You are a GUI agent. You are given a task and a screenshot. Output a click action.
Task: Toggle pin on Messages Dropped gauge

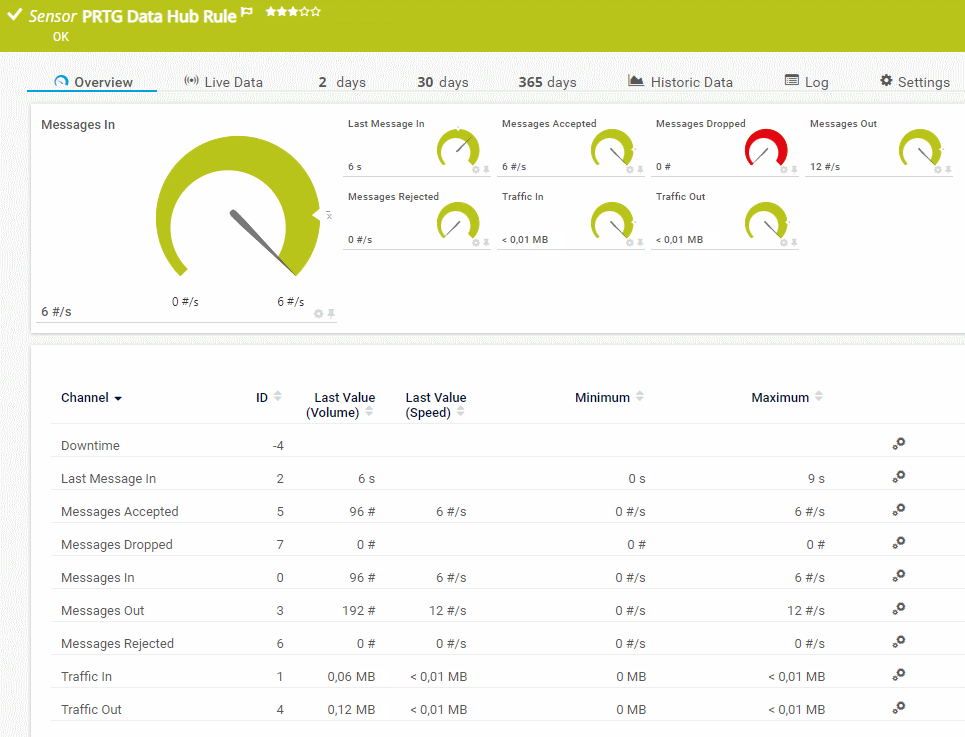pyautogui.click(x=794, y=170)
